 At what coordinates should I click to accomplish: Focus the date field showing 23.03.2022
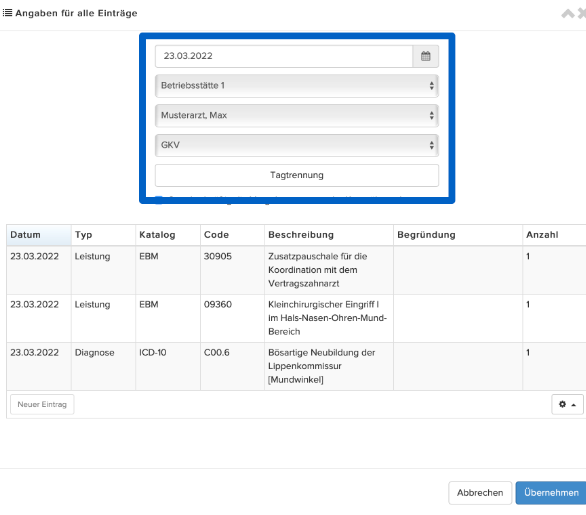tap(284, 56)
